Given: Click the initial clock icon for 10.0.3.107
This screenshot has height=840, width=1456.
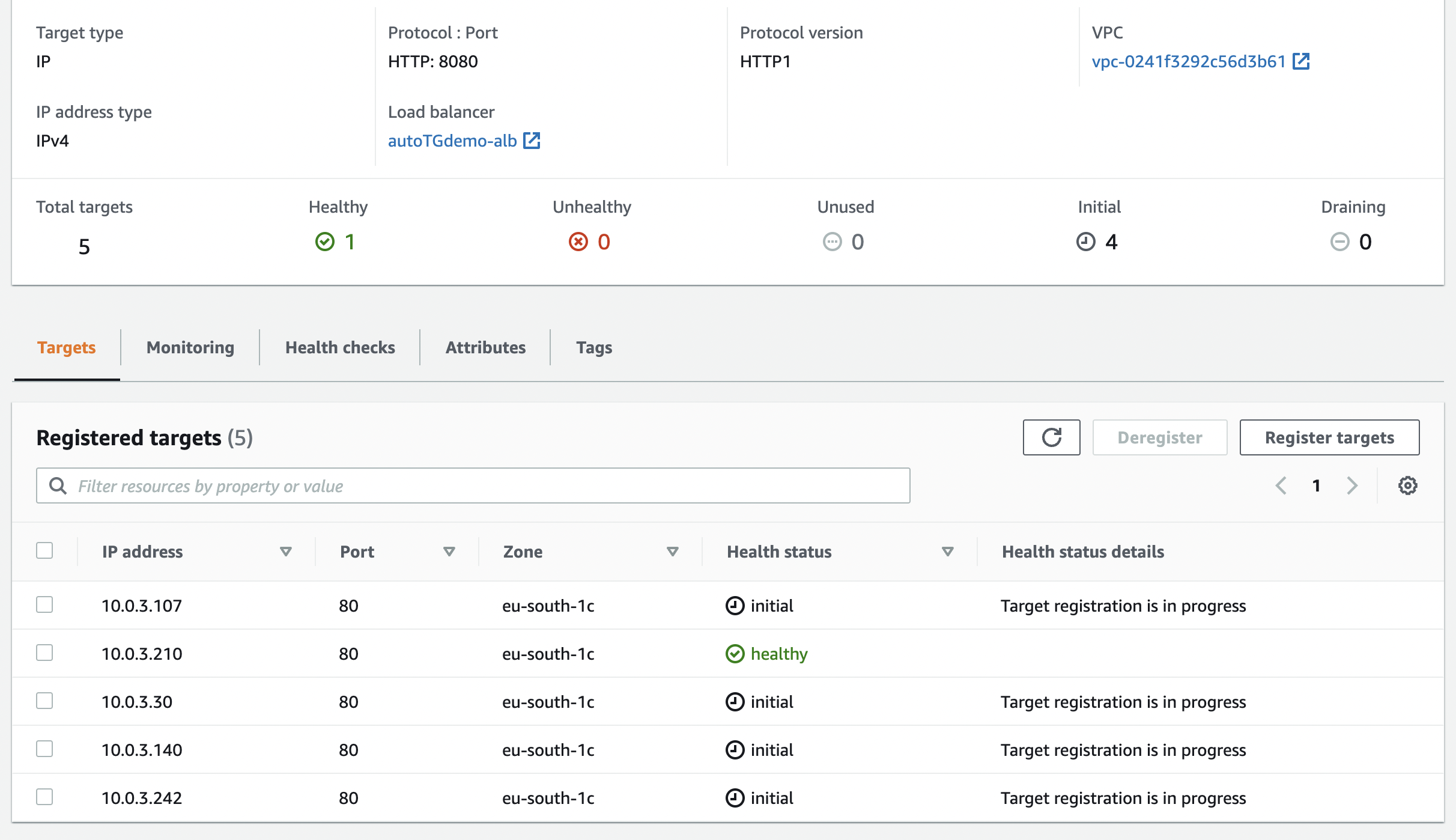Looking at the screenshot, I should click(735, 606).
